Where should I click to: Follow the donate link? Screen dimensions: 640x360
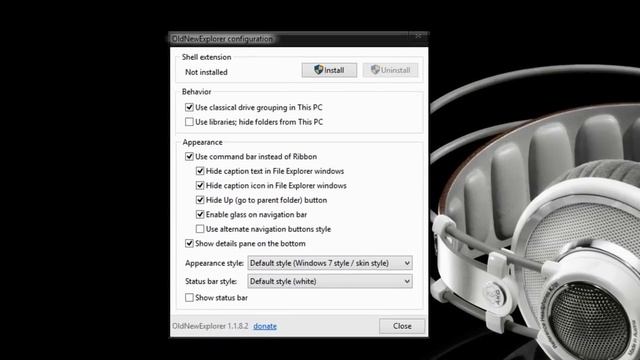[x=265, y=326]
